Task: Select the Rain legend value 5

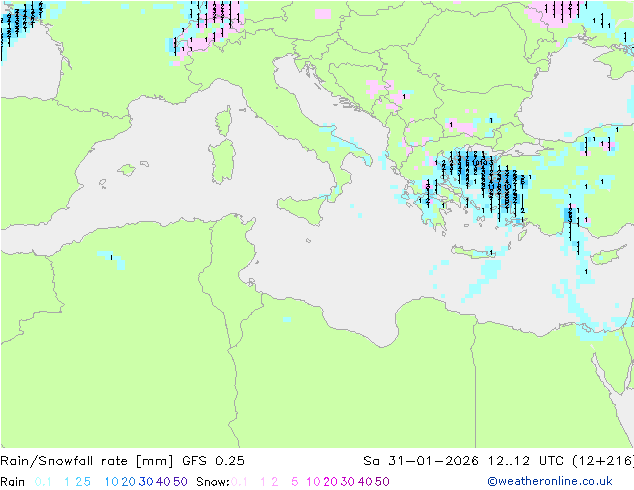Action: (x=87, y=482)
